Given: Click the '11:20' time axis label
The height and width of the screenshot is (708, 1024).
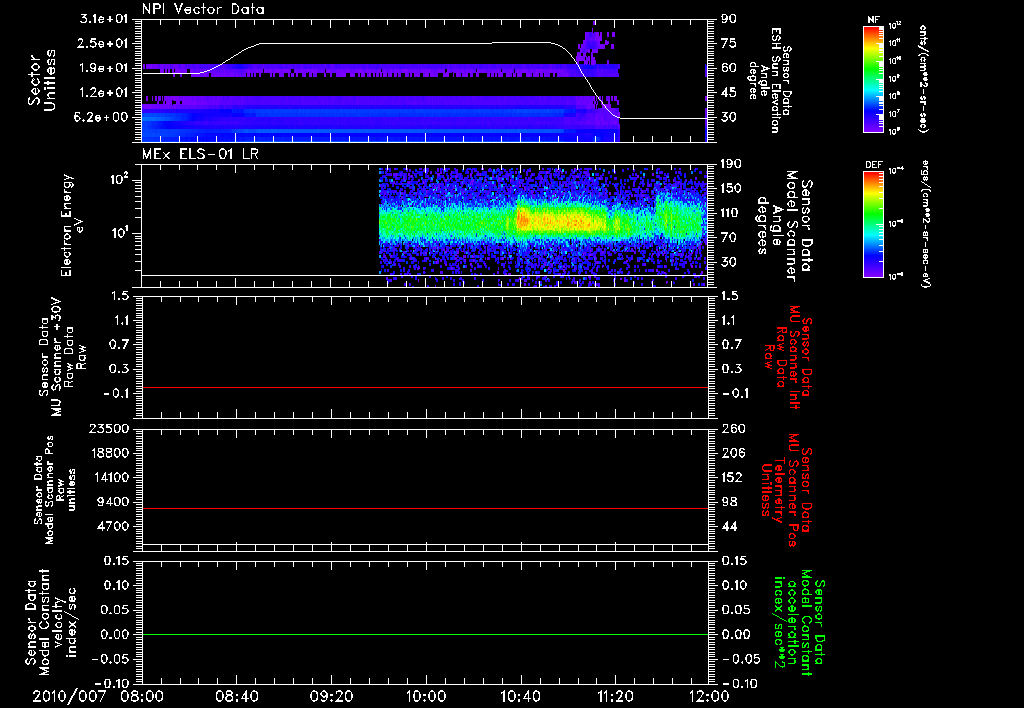Looking at the screenshot, I should (615, 696).
